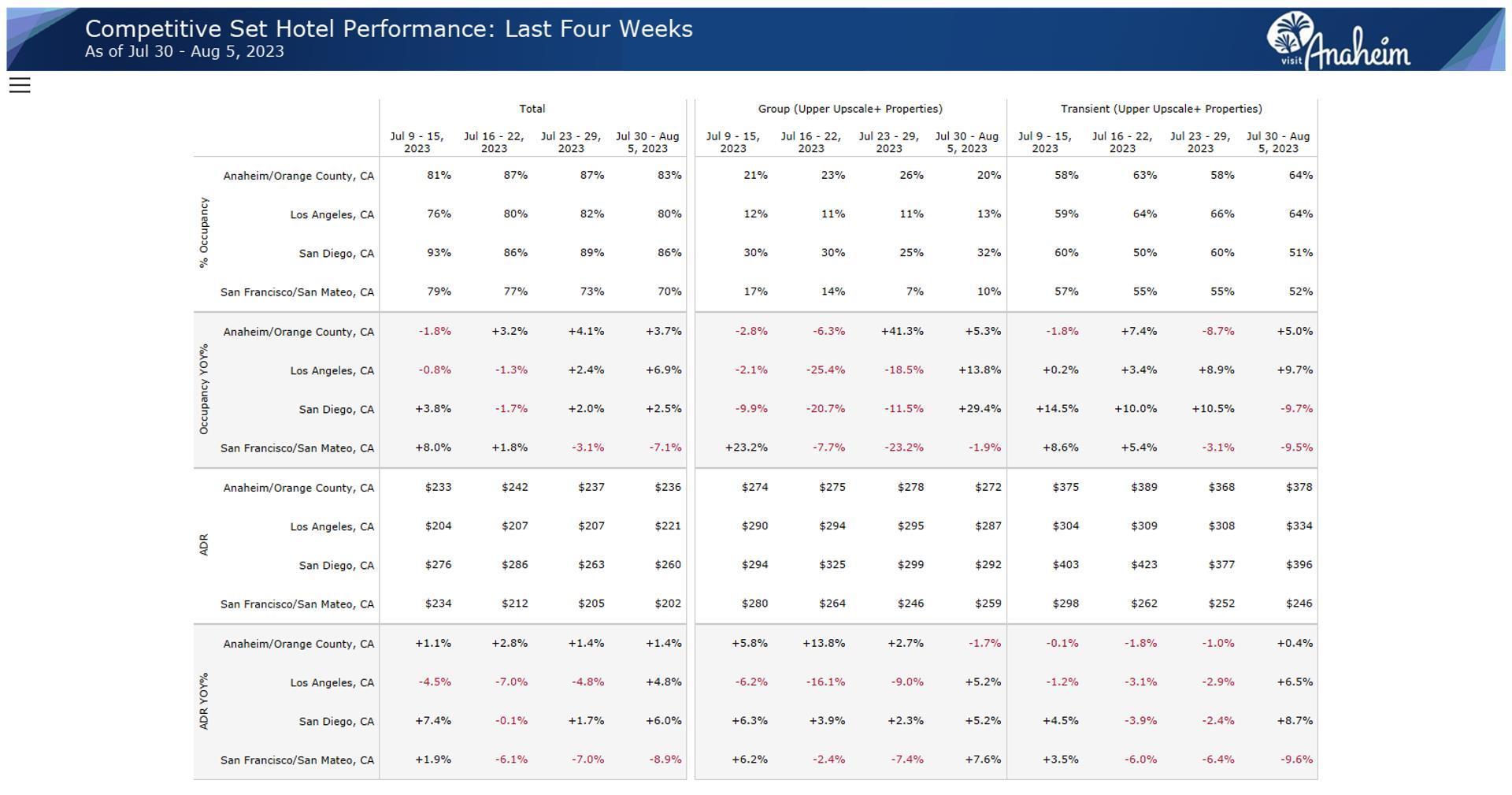Click the Occupancy YOY% row group label
The height and width of the screenshot is (795, 1512).
click(204, 389)
